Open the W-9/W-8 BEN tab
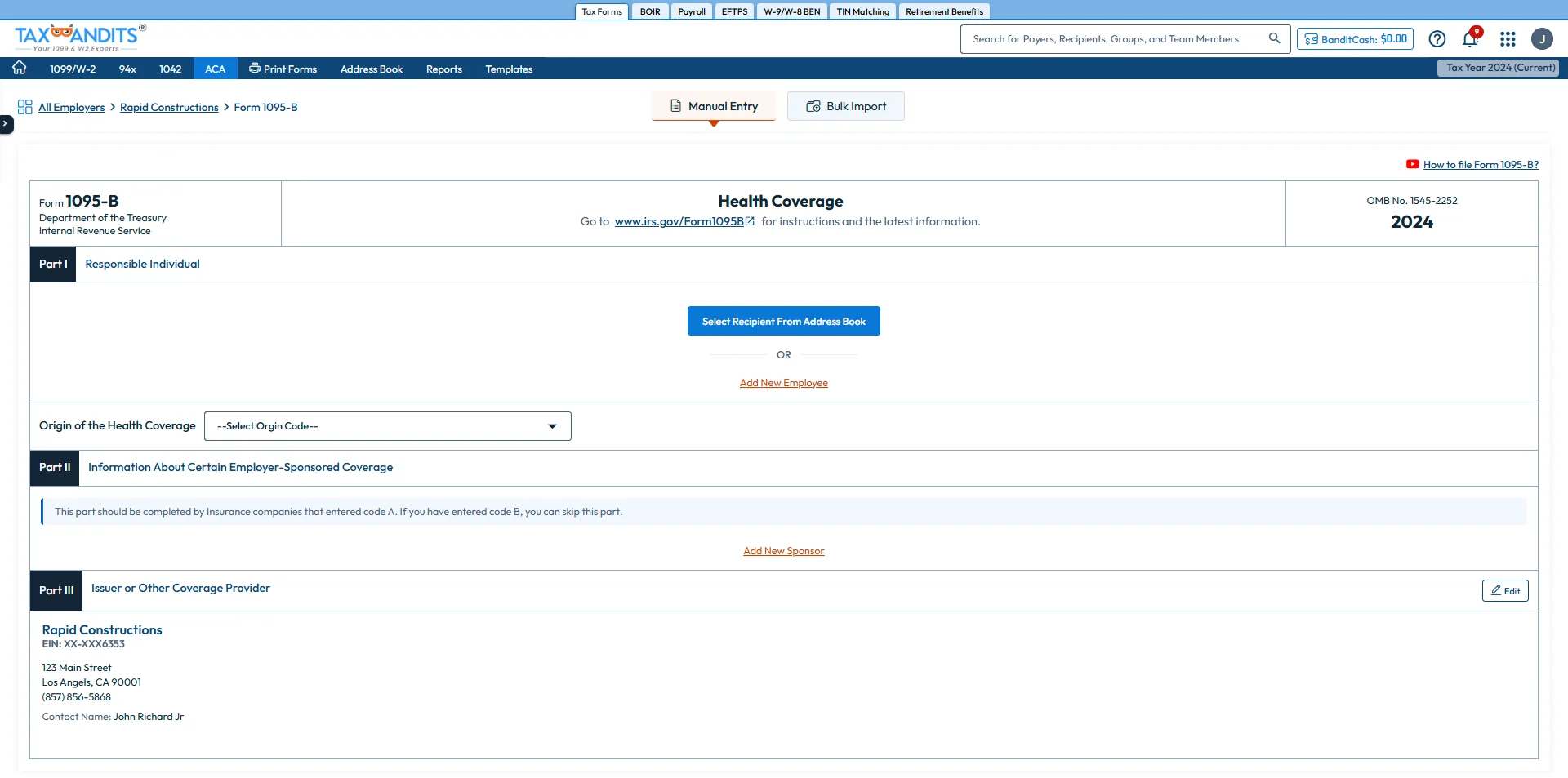 (x=792, y=11)
